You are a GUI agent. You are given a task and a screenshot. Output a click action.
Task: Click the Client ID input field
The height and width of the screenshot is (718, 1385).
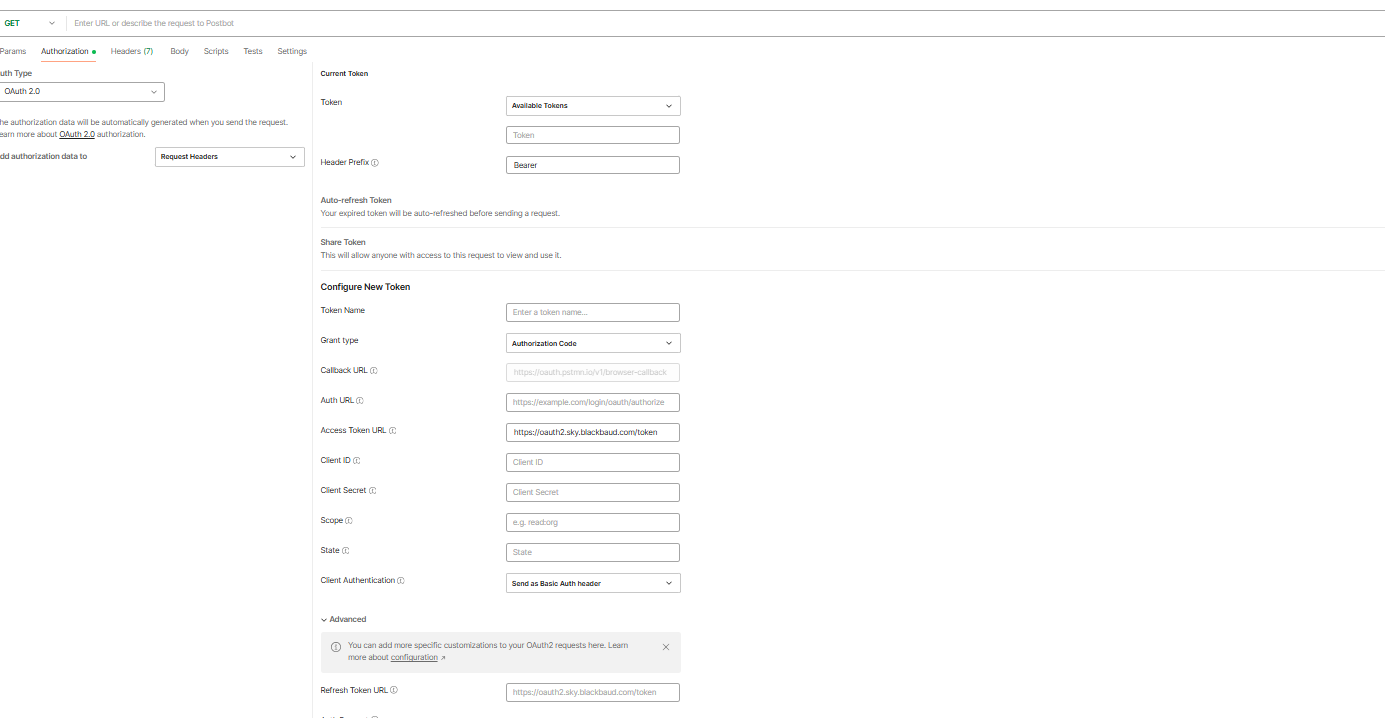point(593,462)
